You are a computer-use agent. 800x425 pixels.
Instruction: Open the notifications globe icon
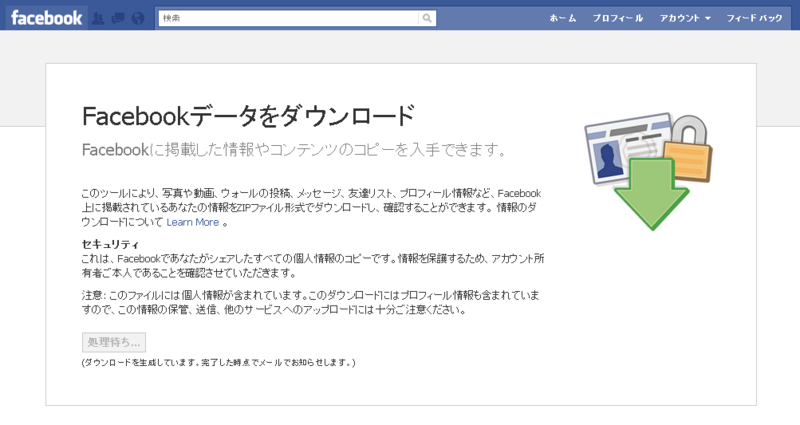[x=138, y=19]
